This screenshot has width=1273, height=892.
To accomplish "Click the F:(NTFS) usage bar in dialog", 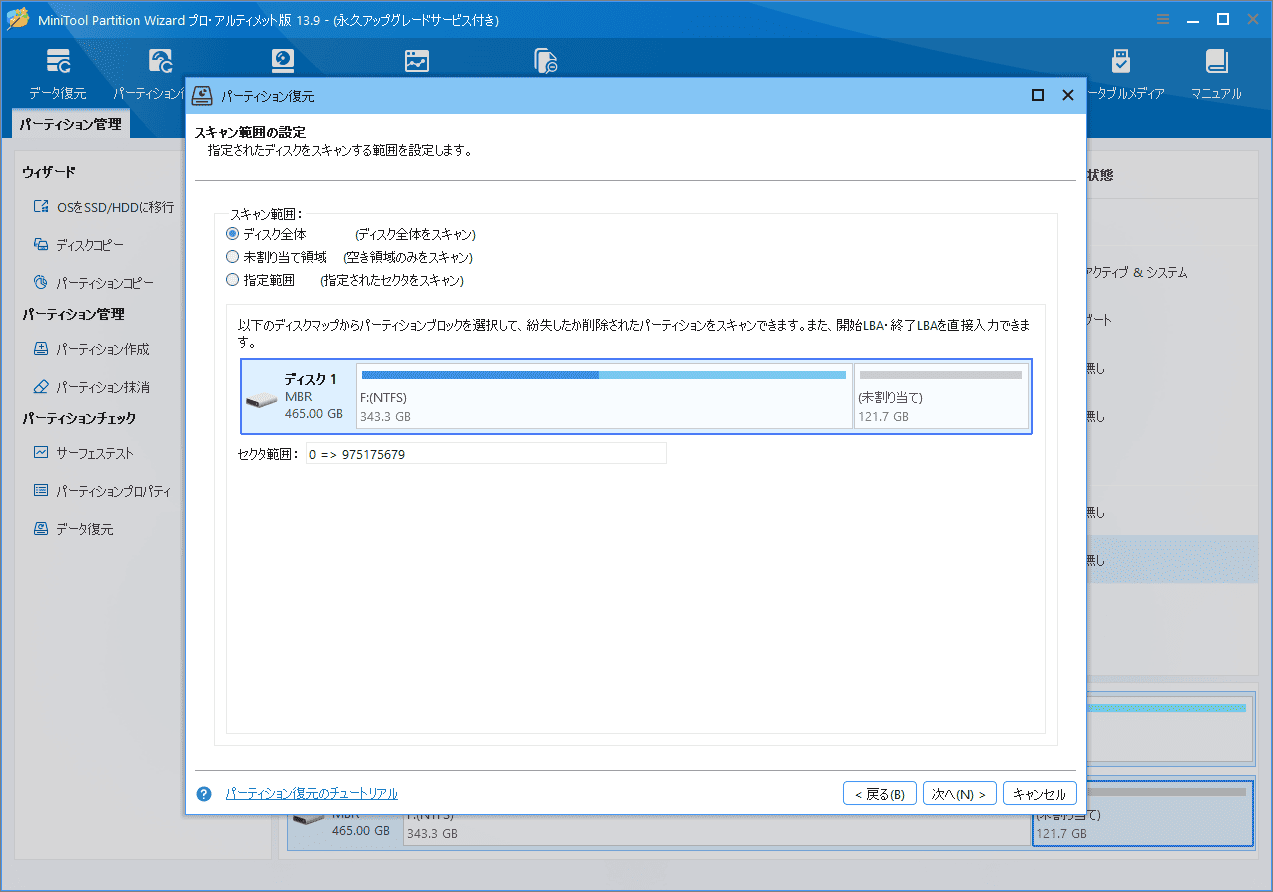I will (604, 375).
